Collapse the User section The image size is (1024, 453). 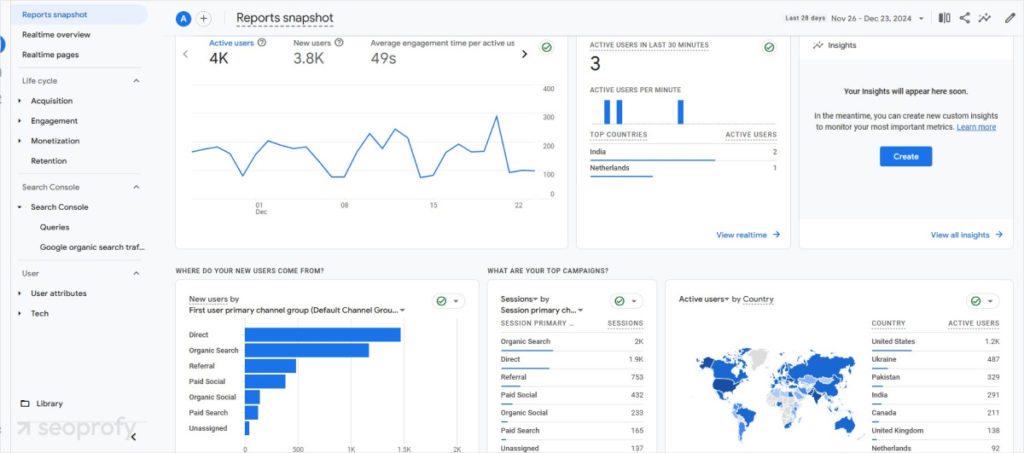tap(136, 273)
